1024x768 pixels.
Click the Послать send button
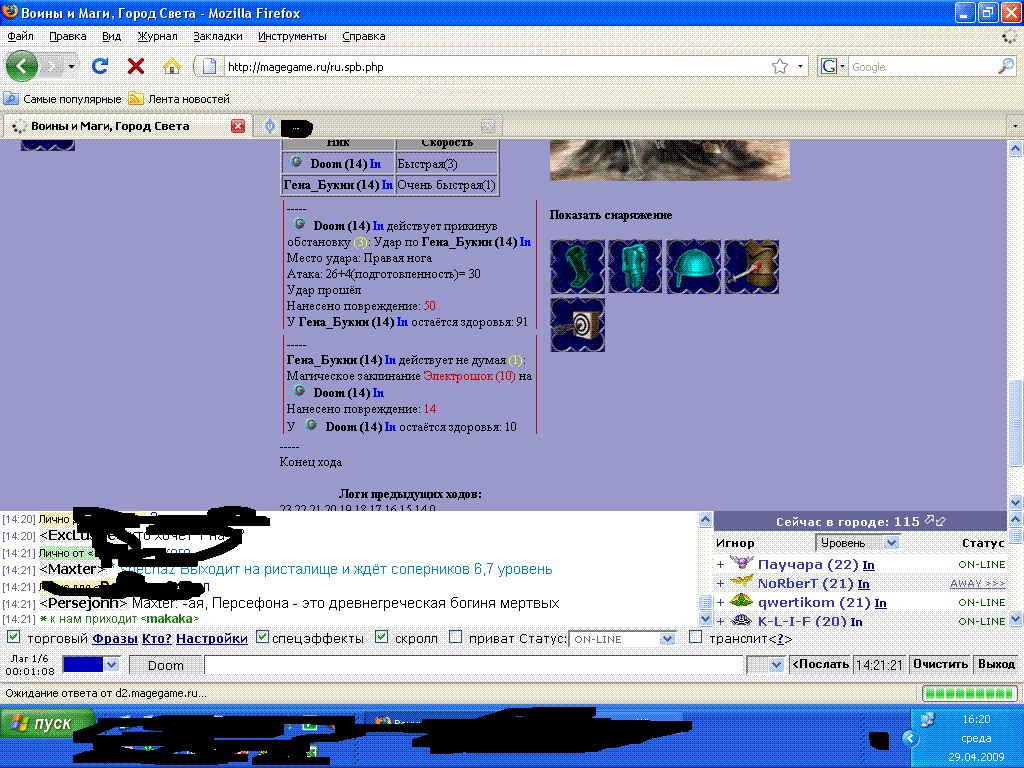[820, 664]
